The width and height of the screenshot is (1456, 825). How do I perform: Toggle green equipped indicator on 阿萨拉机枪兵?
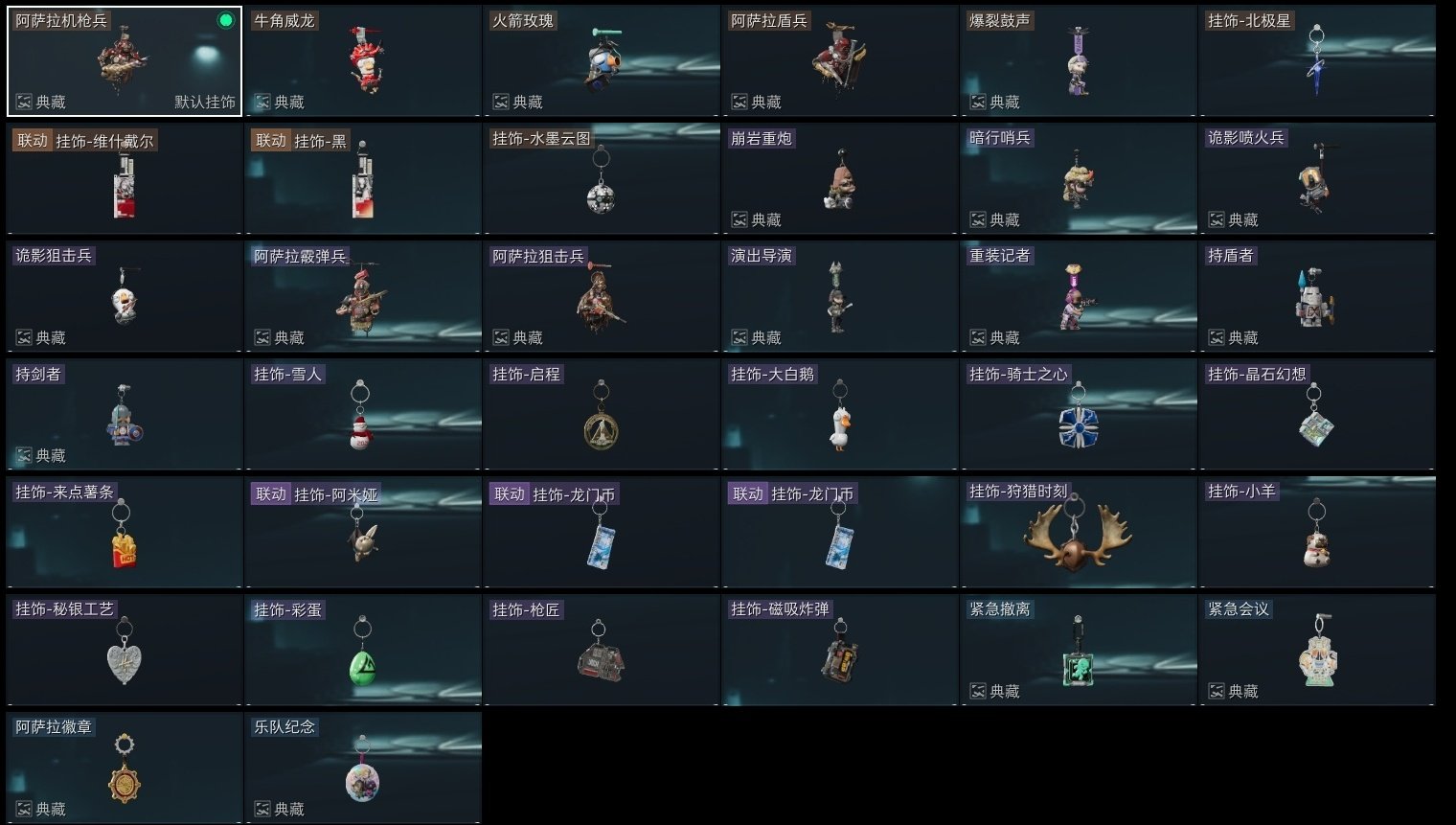225,20
